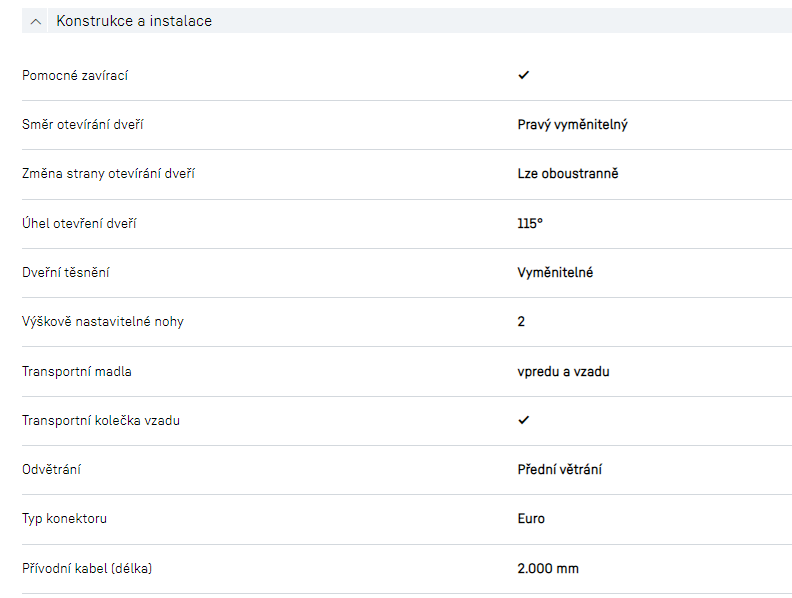Click the Pomocné zavírací checkmark icon
The width and height of the screenshot is (792, 598).
[523, 75]
